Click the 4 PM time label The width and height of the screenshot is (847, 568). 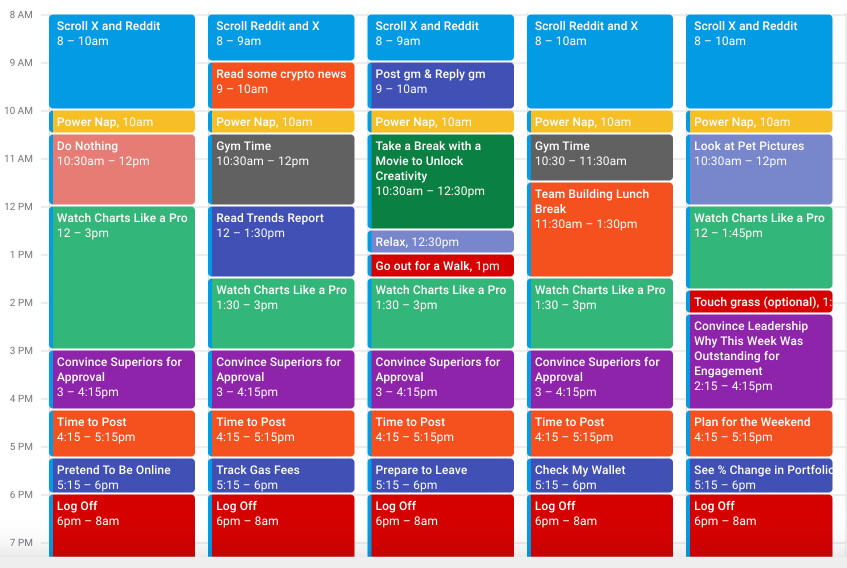[x=21, y=399]
